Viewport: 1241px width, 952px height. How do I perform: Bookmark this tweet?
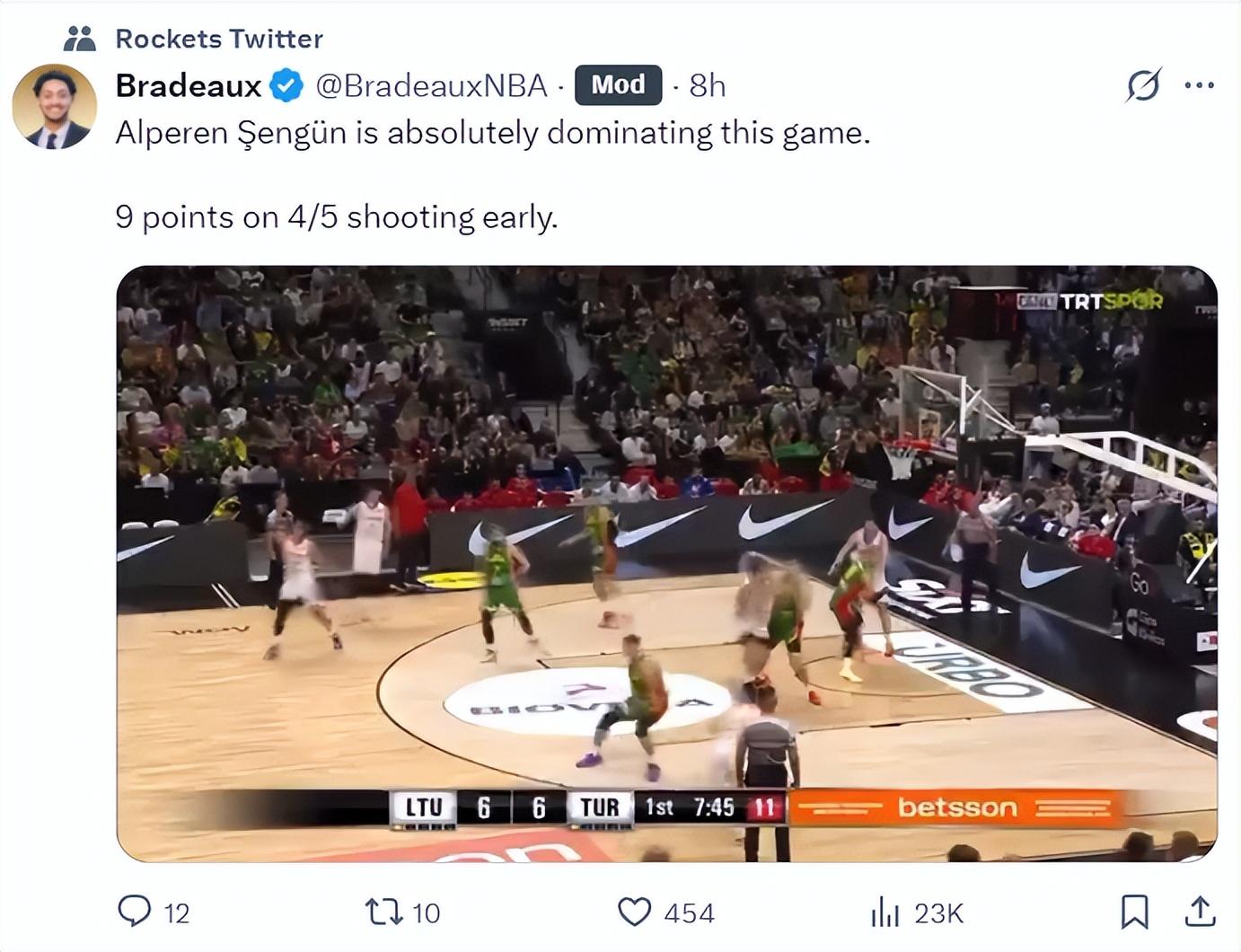point(1134,912)
